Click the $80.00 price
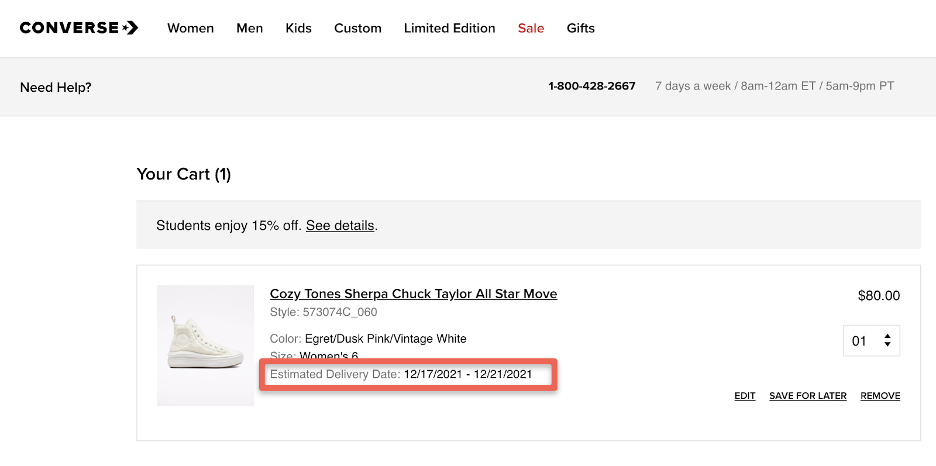936x466 pixels. tap(879, 295)
